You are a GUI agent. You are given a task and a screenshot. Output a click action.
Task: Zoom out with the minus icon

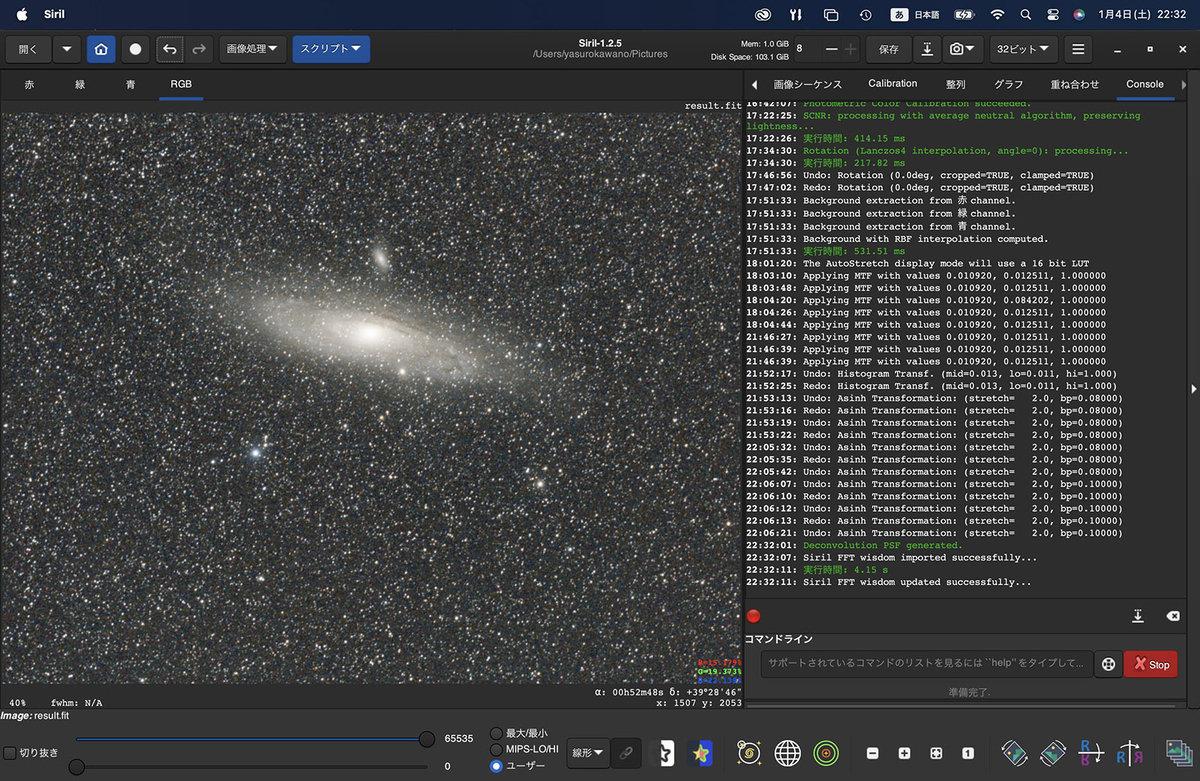point(873,753)
